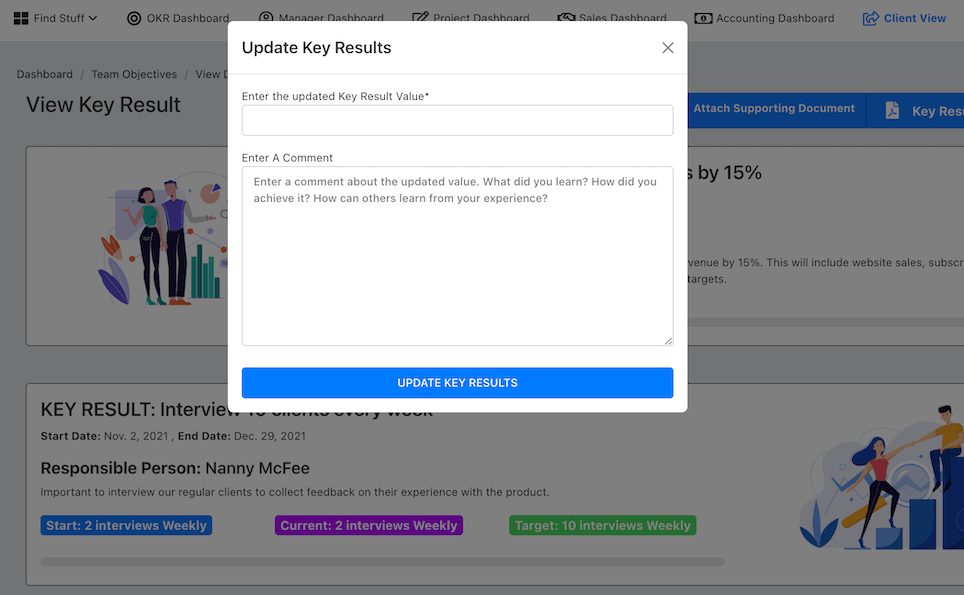Focus the updated Key Result Value field

[457, 120]
